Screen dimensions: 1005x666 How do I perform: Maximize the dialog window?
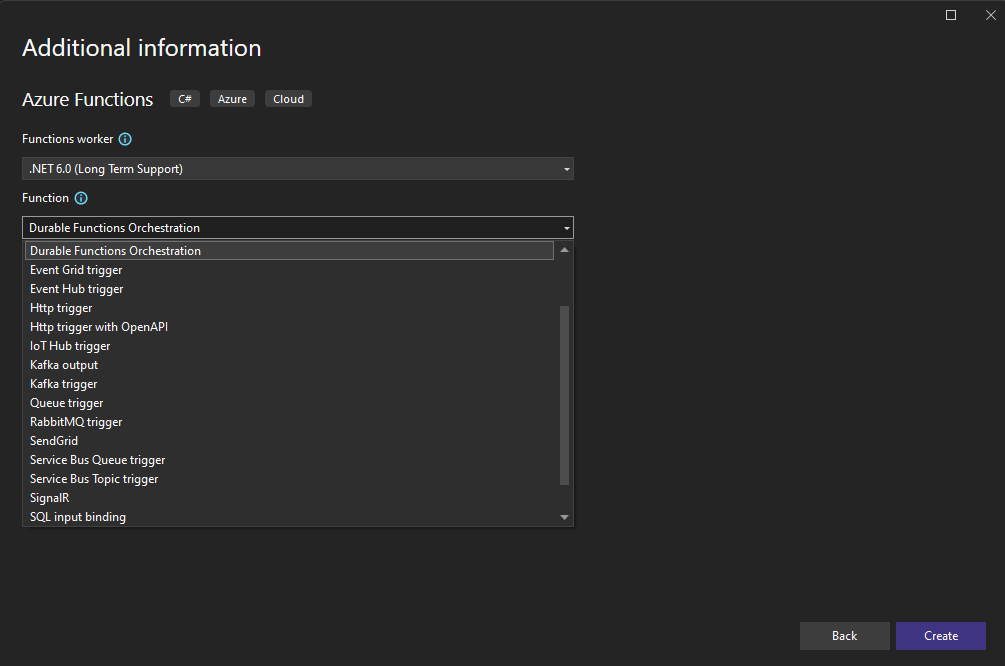click(x=950, y=15)
